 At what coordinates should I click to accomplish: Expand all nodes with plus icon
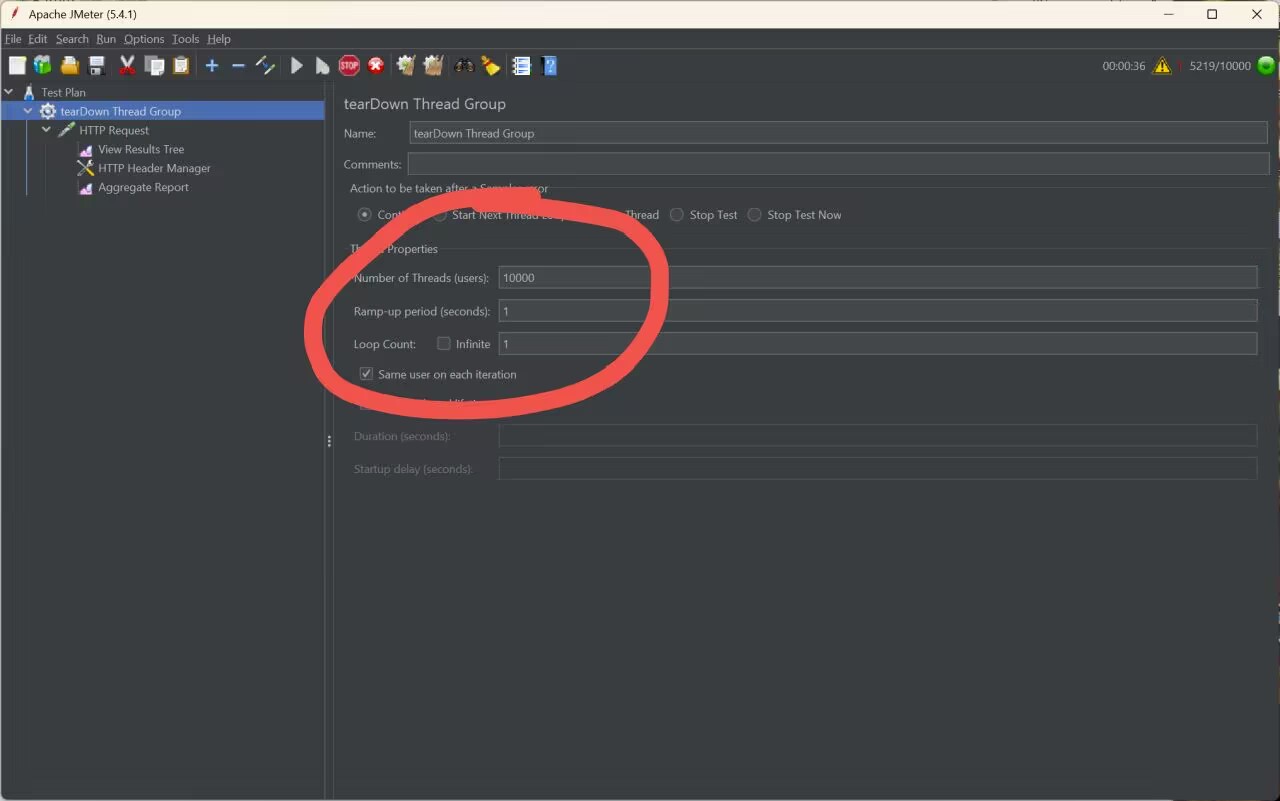pos(212,66)
